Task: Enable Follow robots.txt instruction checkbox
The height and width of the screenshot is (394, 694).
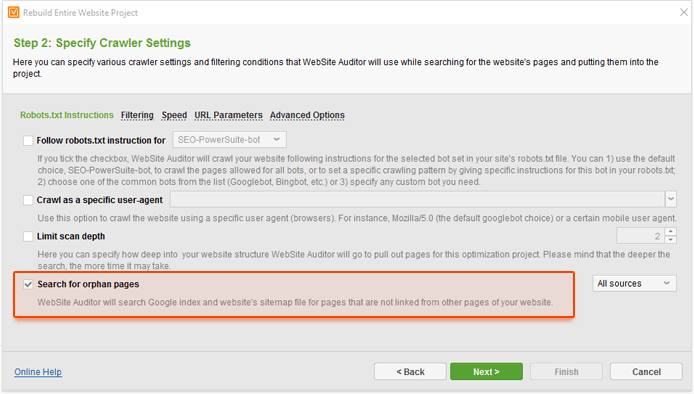Action: point(28,140)
